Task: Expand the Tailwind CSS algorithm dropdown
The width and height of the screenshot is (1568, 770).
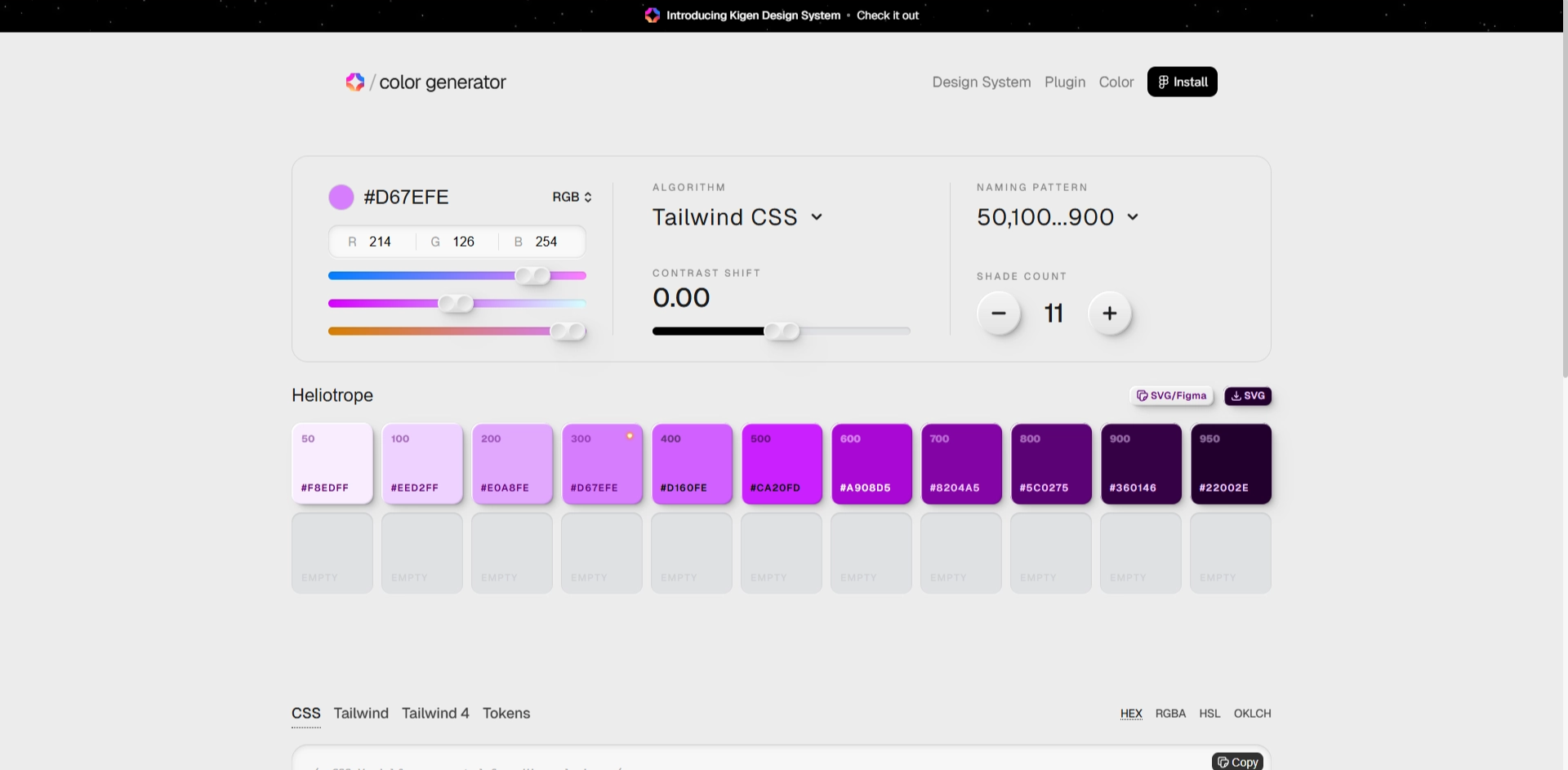Action: click(x=737, y=217)
